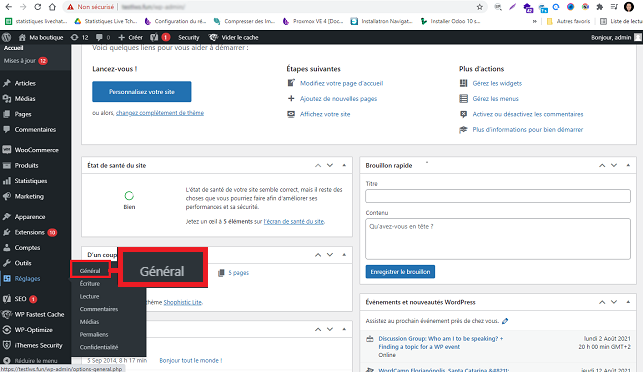
Task: Move Événements et nouveautés panel up
Action: 602,302
